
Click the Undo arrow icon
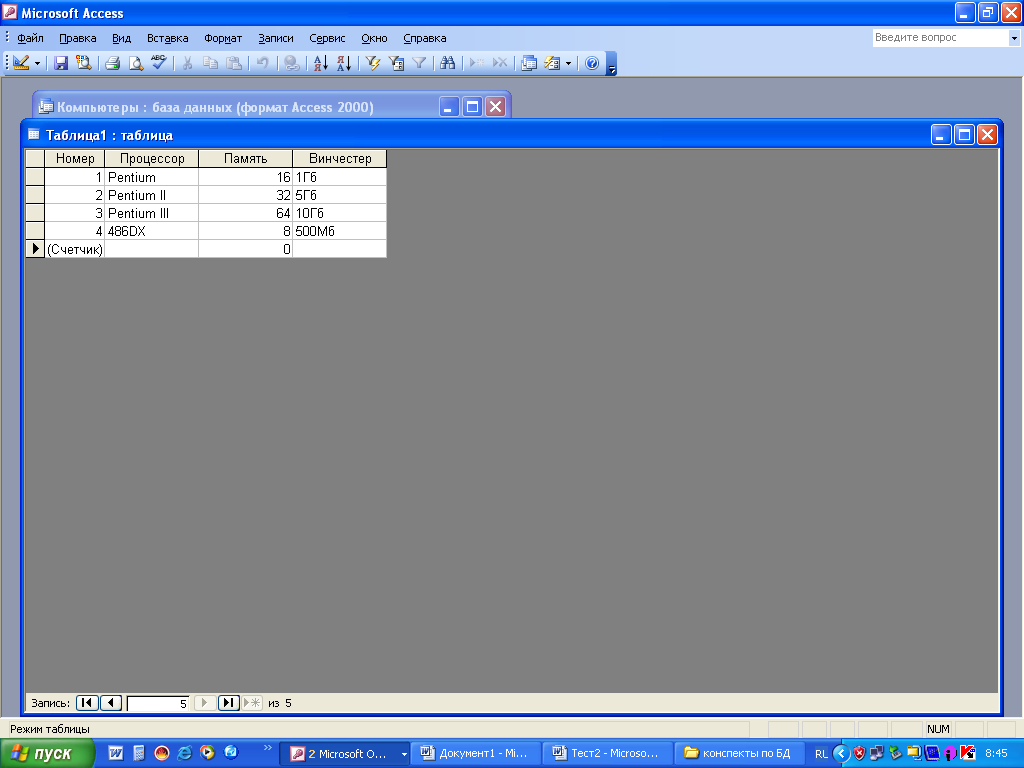coord(263,63)
